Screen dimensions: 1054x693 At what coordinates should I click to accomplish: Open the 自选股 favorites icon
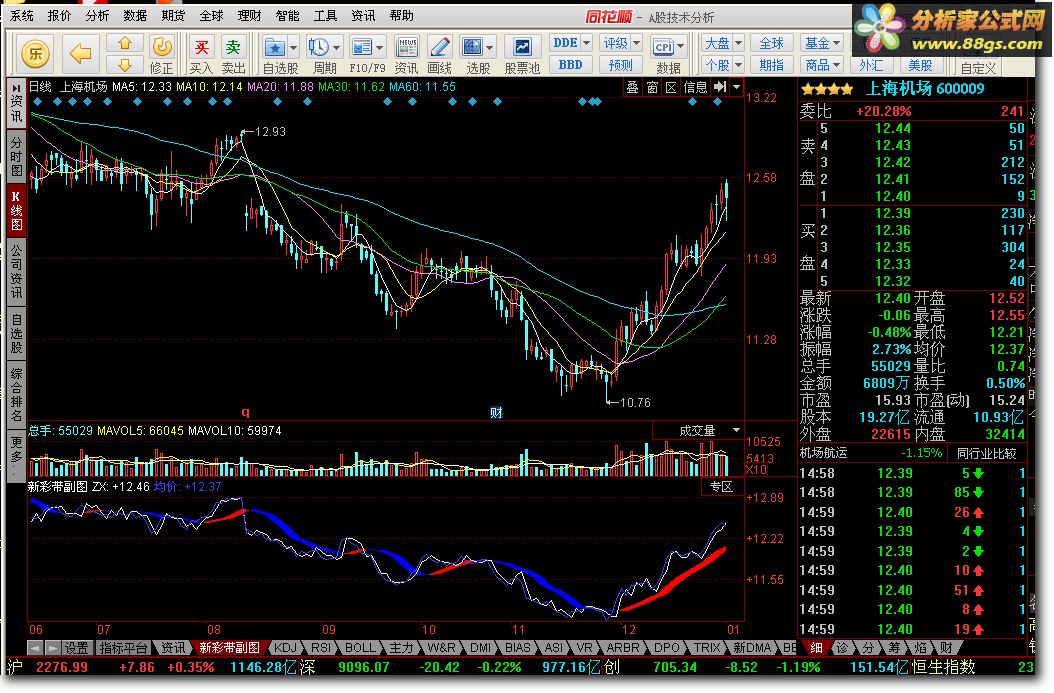tap(274, 47)
